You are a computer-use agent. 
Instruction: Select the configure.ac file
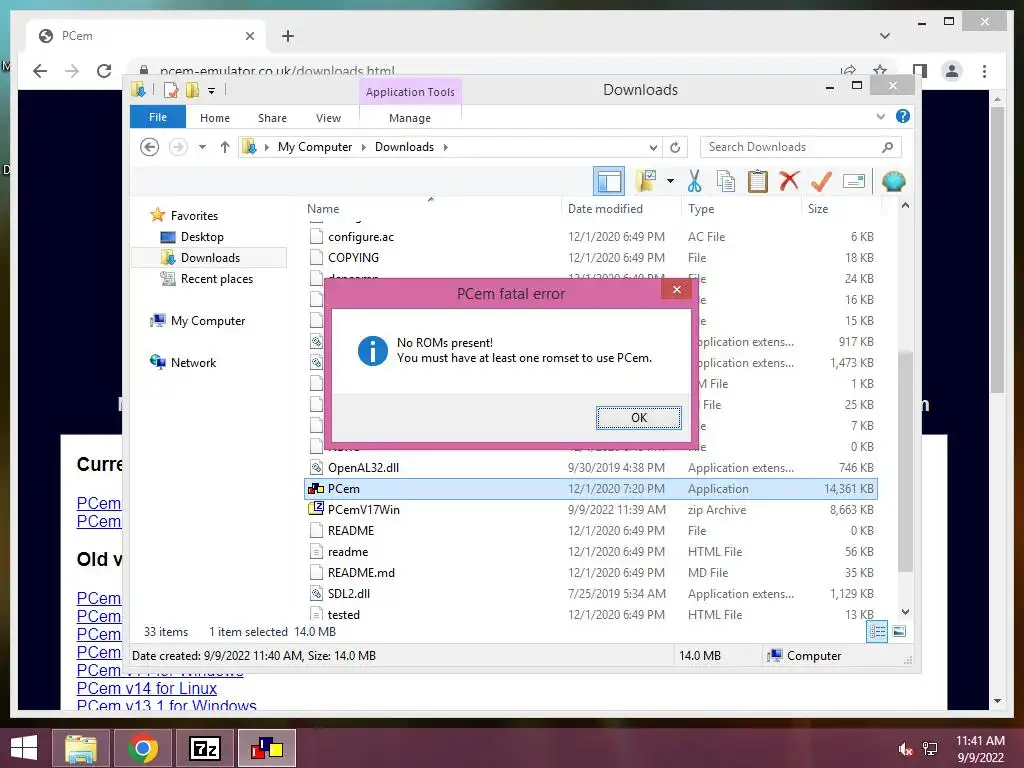590,237
